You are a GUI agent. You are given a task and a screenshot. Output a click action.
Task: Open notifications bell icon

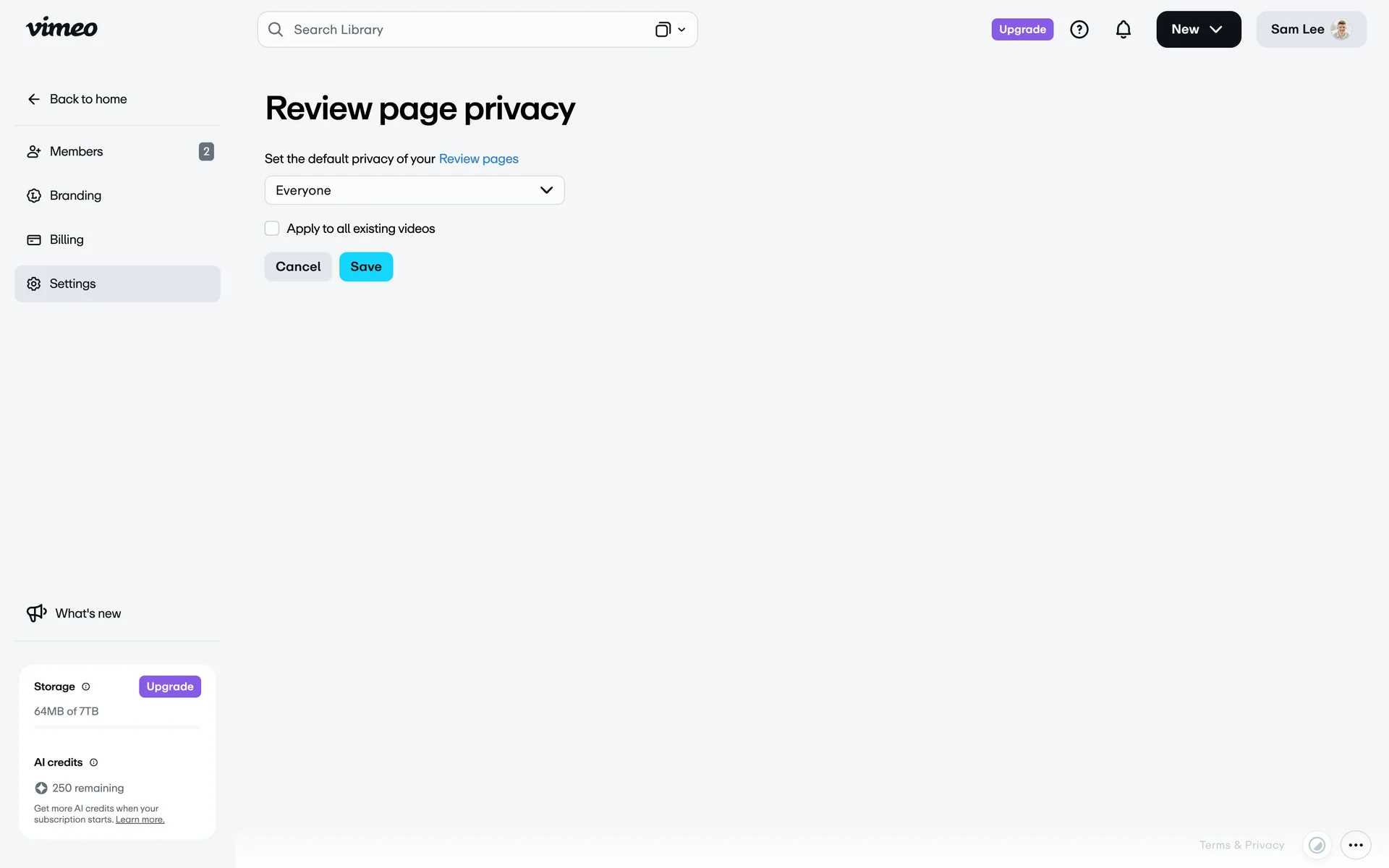1123,30
